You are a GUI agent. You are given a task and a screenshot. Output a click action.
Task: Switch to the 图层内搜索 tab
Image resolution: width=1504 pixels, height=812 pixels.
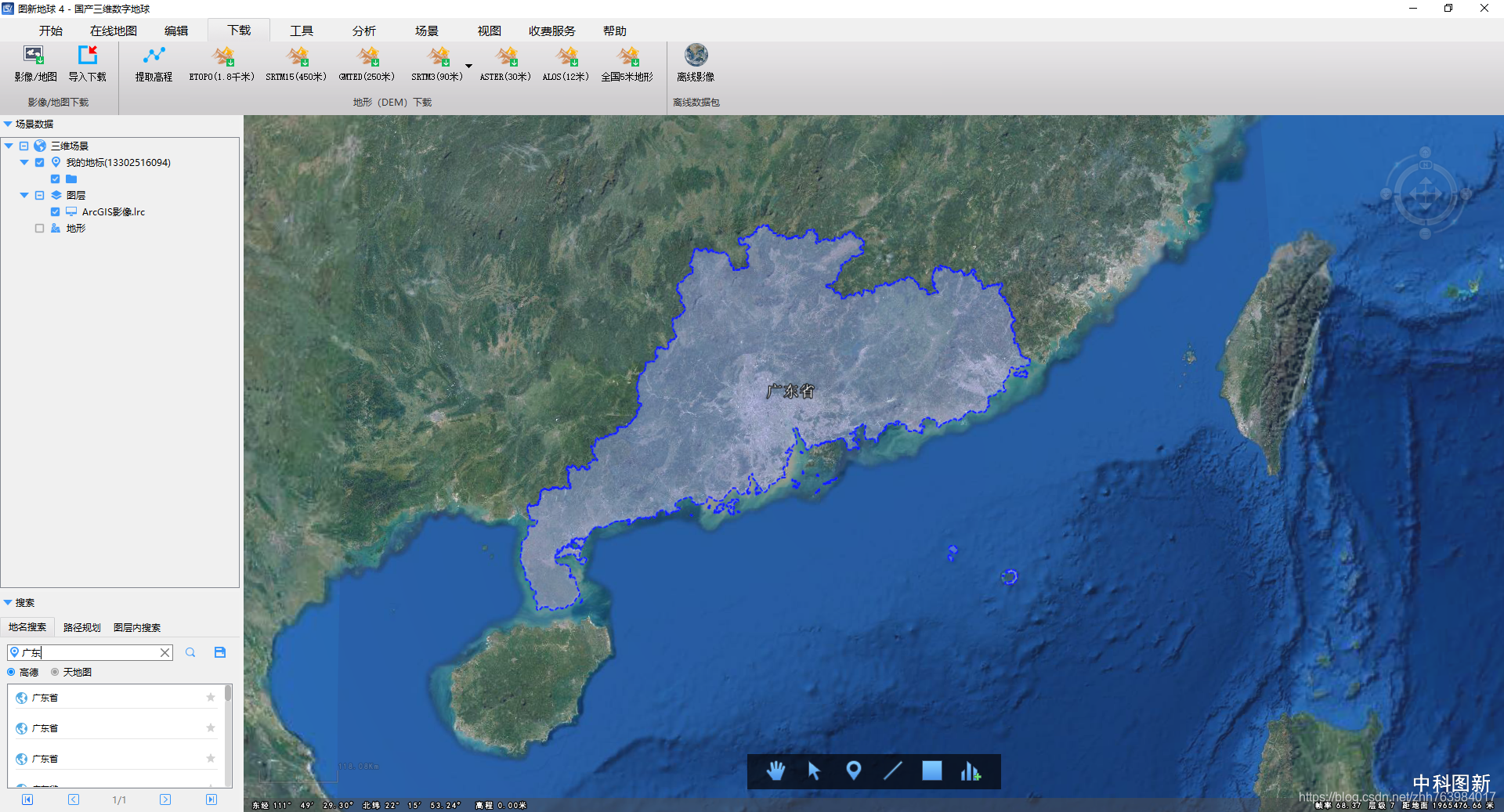click(x=137, y=627)
